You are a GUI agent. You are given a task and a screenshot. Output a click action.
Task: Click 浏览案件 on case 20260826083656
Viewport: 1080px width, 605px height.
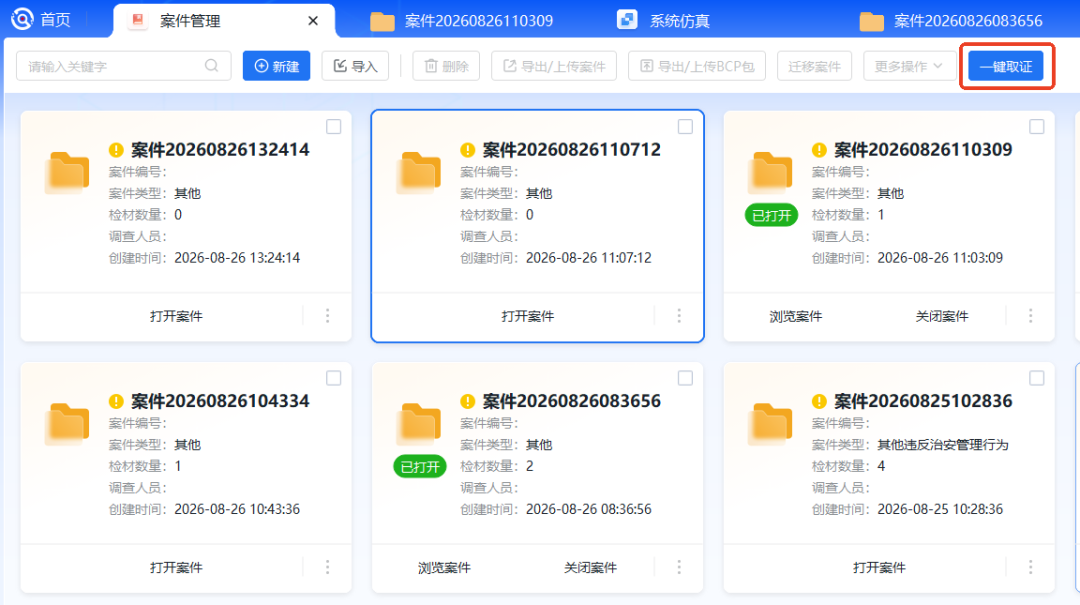444,568
